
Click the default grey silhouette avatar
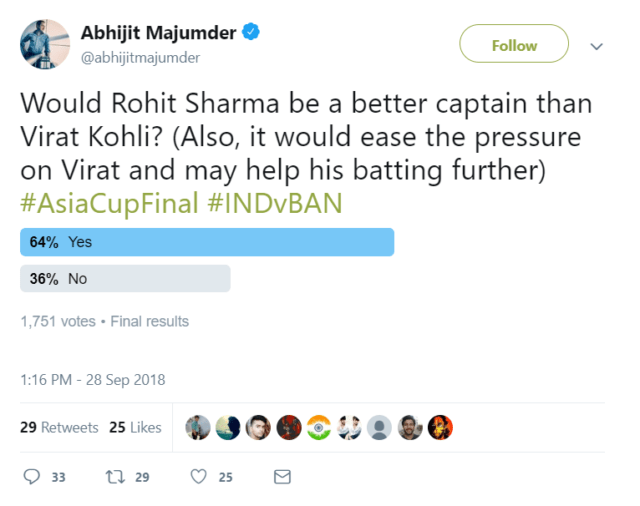coord(379,427)
